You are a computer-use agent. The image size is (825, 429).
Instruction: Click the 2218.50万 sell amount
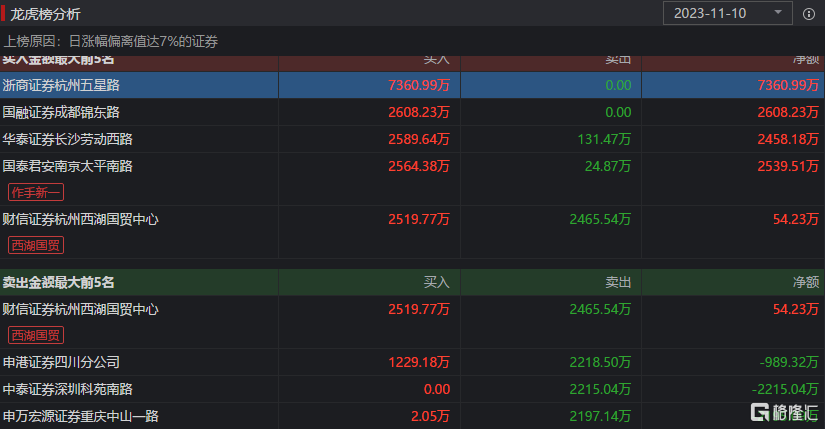pos(600,362)
